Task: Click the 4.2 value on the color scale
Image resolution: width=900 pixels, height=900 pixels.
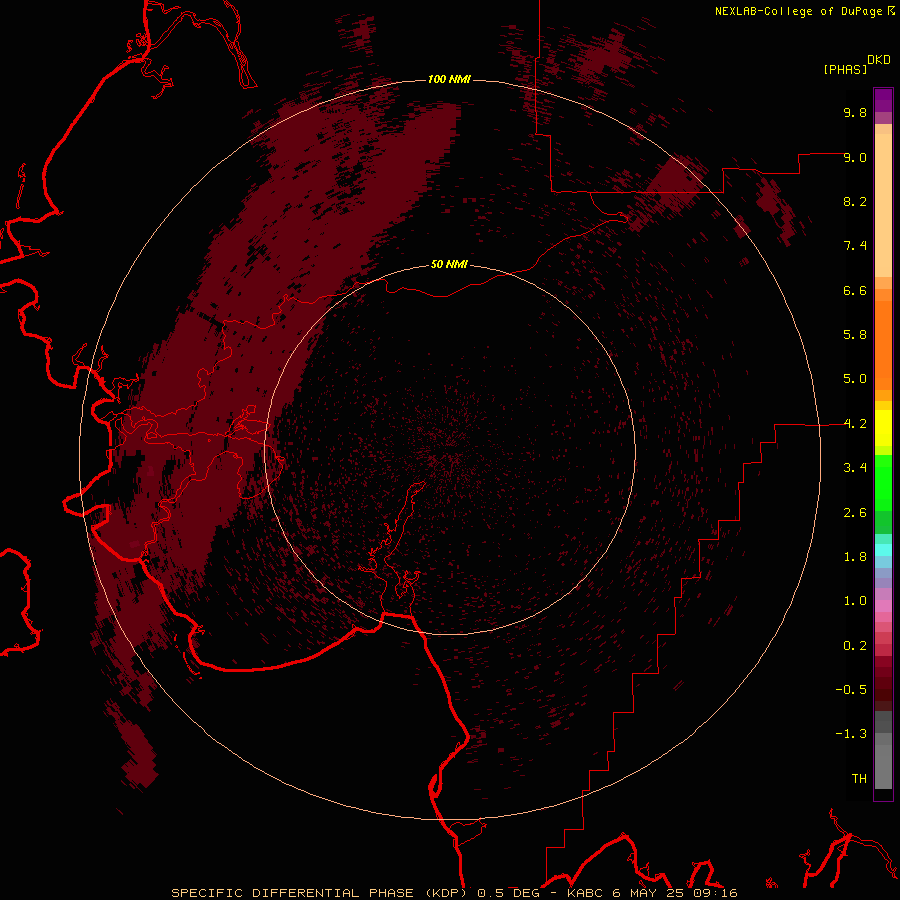Action: click(x=855, y=424)
